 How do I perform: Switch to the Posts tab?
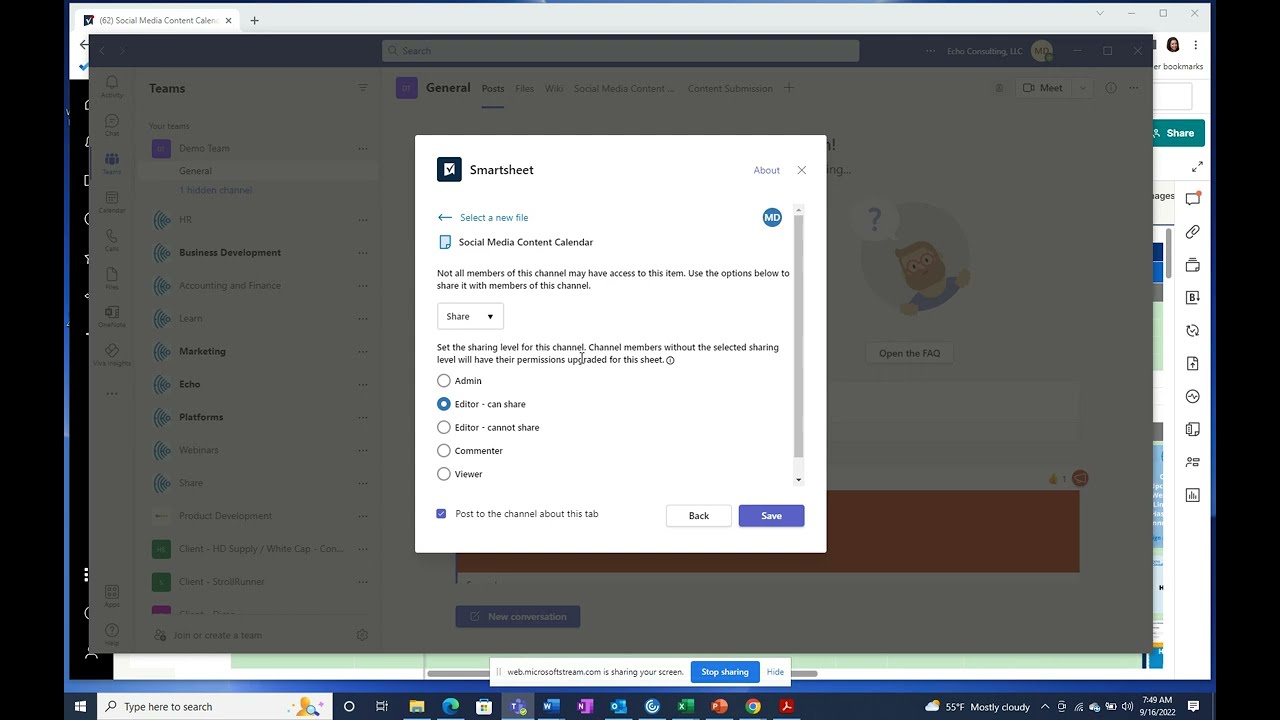(493, 89)
